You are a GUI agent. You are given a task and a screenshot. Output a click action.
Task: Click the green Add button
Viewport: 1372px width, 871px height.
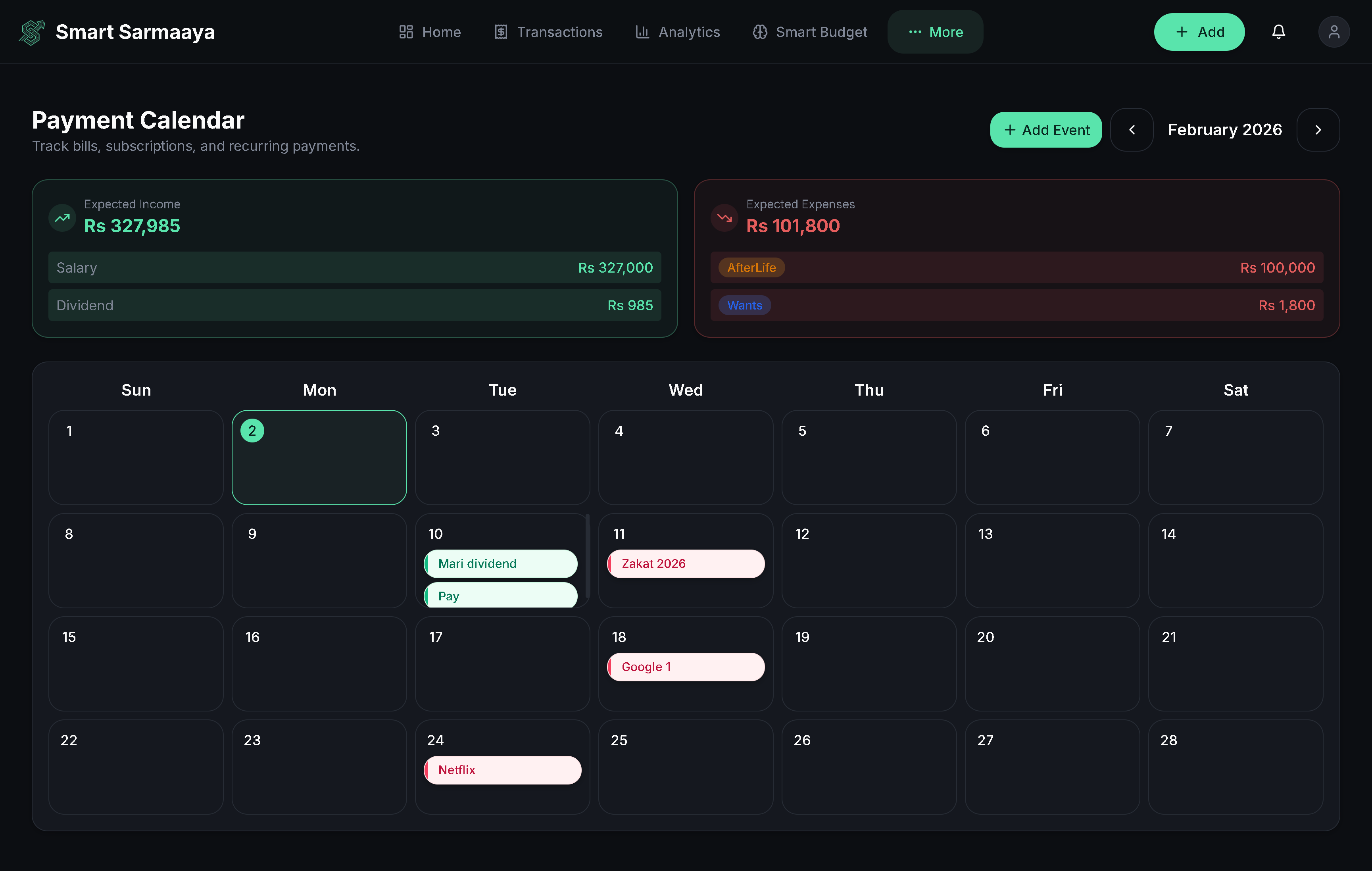(1199, 32)
